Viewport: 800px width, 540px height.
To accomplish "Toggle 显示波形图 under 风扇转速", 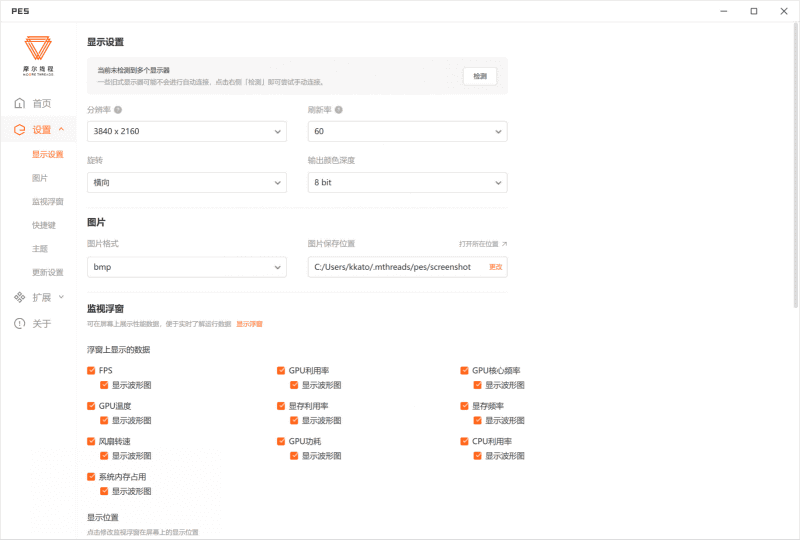I will point(104,455).
